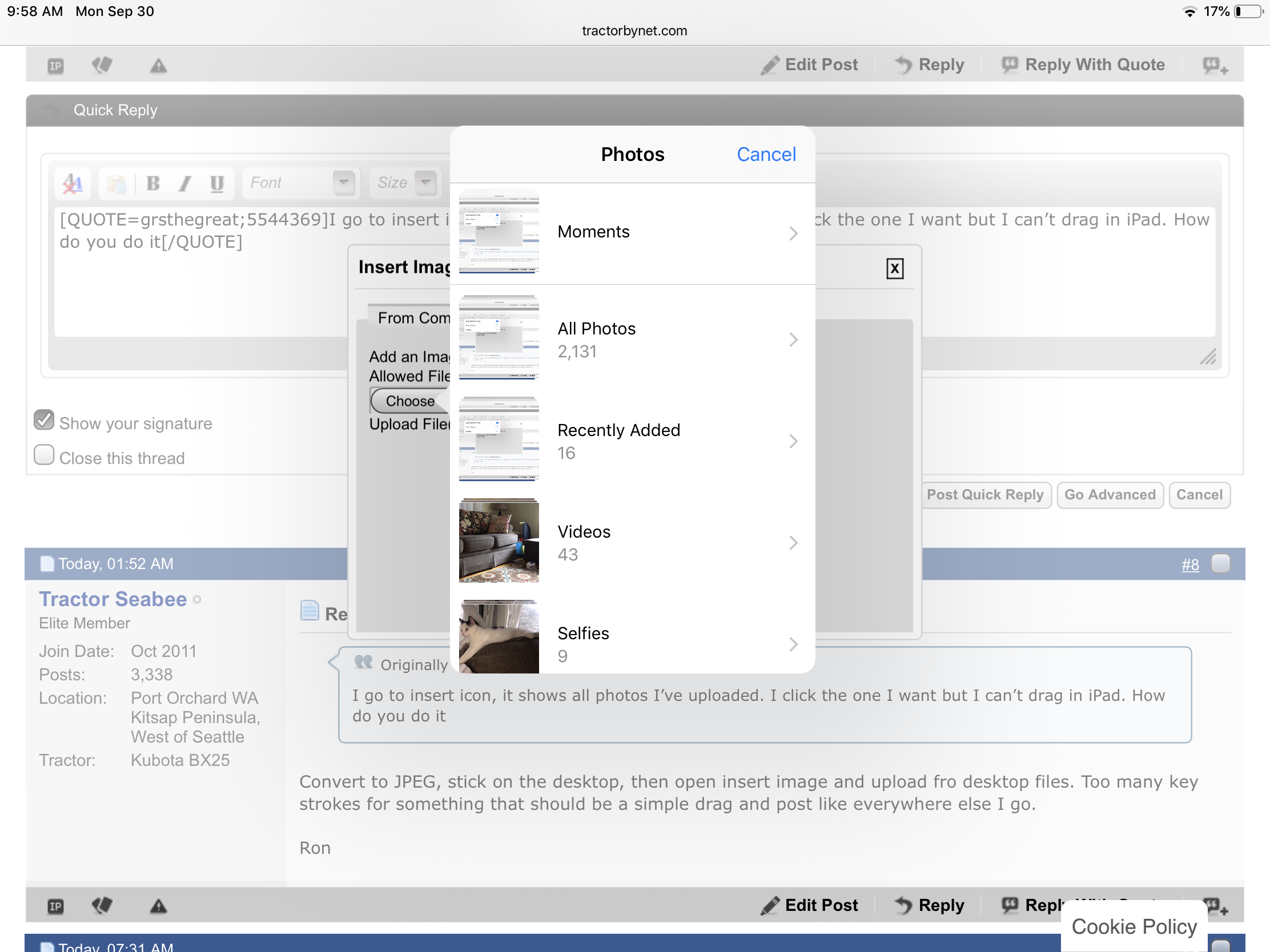Click the IP address icon in top toolbar
Image resolution: width=1270 pixels, height=952 pixels.
55,66
